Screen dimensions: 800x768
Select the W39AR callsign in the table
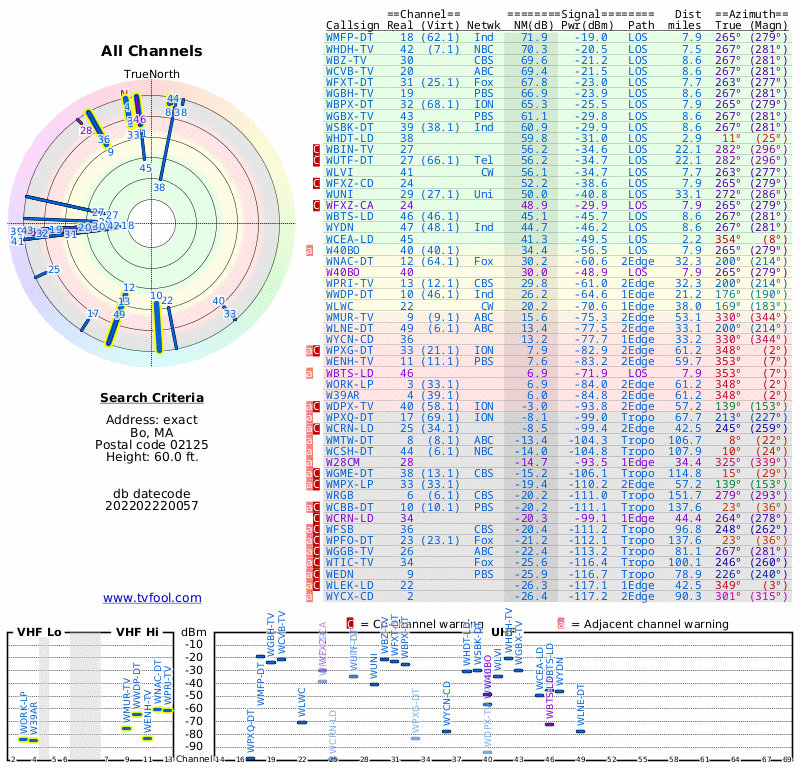pos(341,395)
